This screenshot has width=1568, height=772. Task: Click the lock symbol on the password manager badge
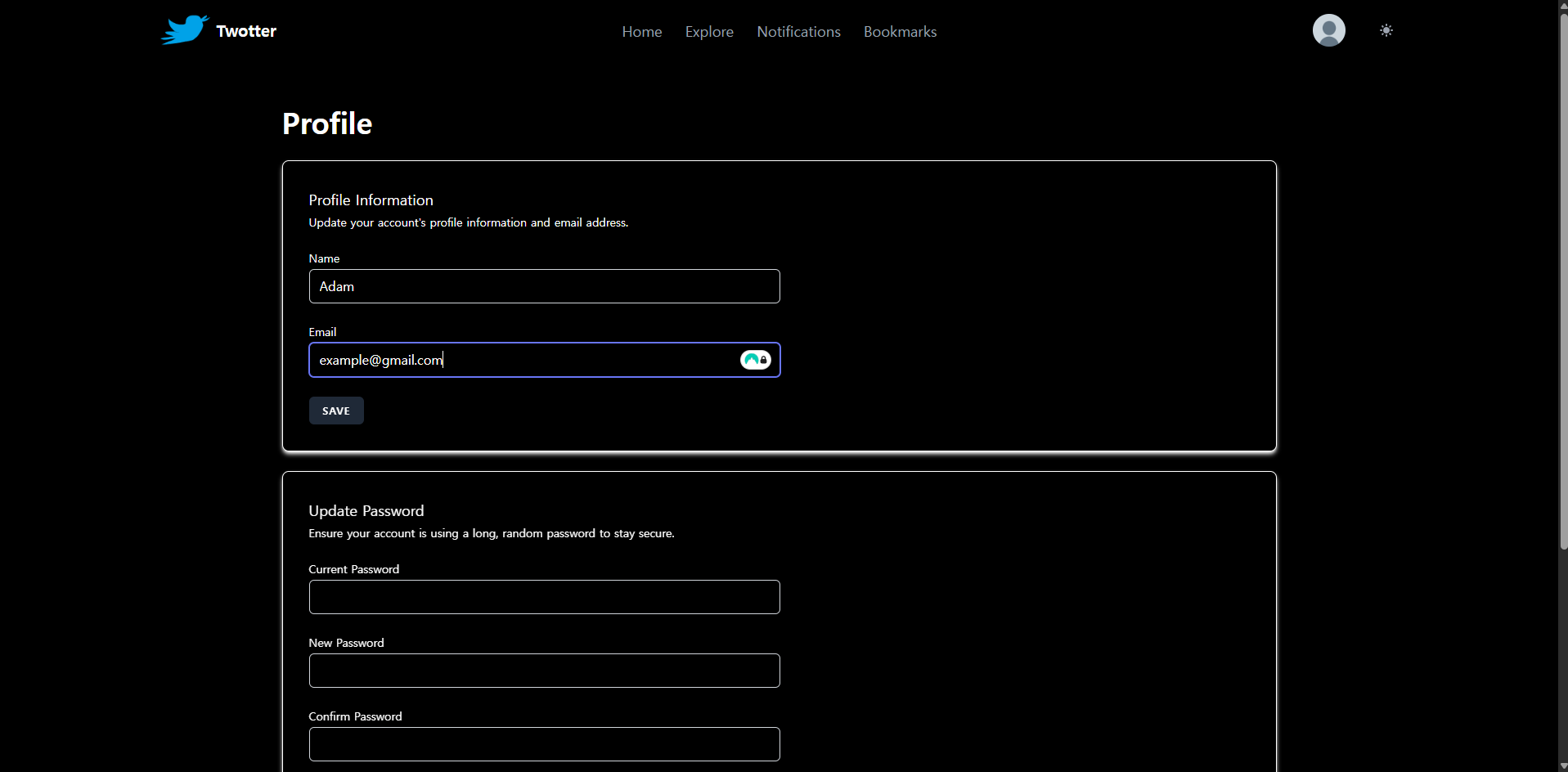(x=762, y=360)
